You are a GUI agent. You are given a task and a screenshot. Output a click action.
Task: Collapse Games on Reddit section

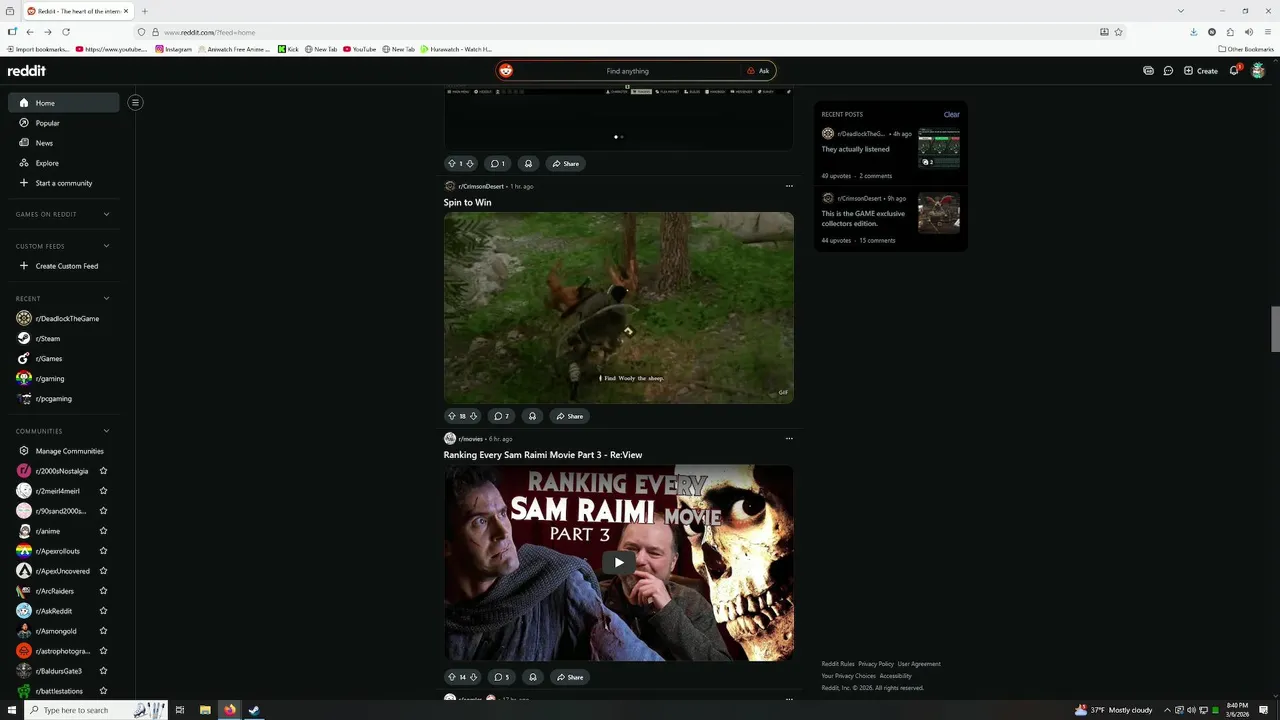[106, 214]
